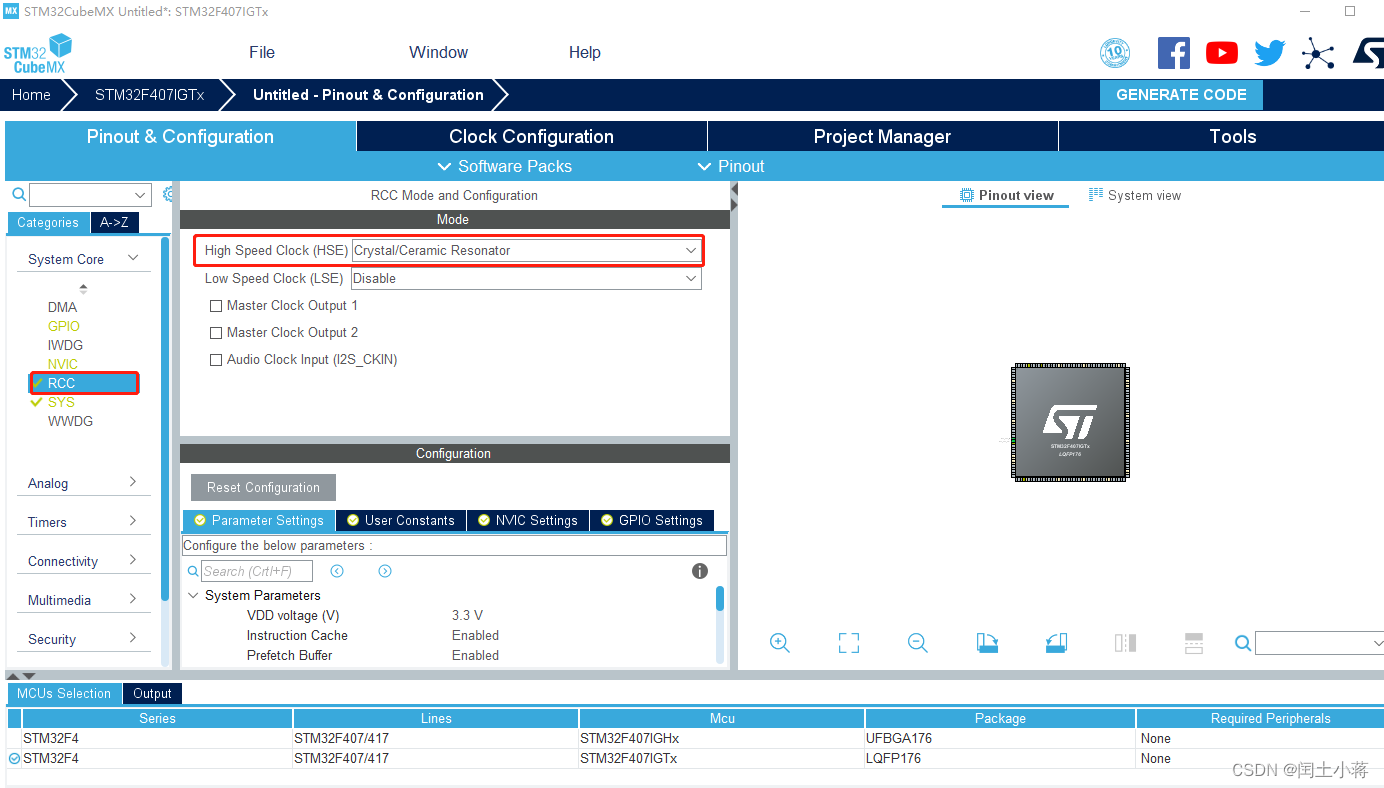Open the GPIO Settings tab
The height and width of the screenshot is (788, 1384).
[652, 521]
